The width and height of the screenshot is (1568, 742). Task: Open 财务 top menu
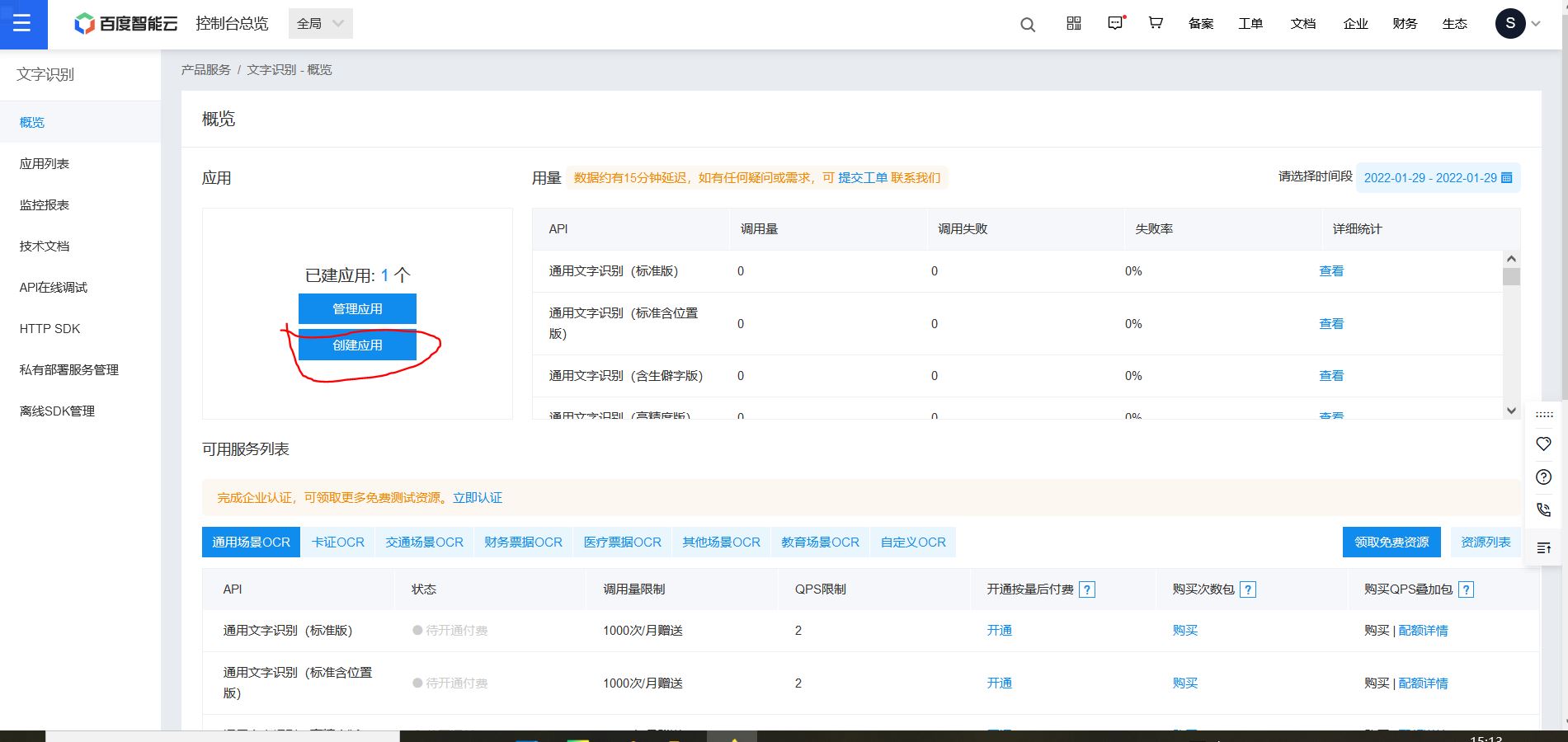1405,24
